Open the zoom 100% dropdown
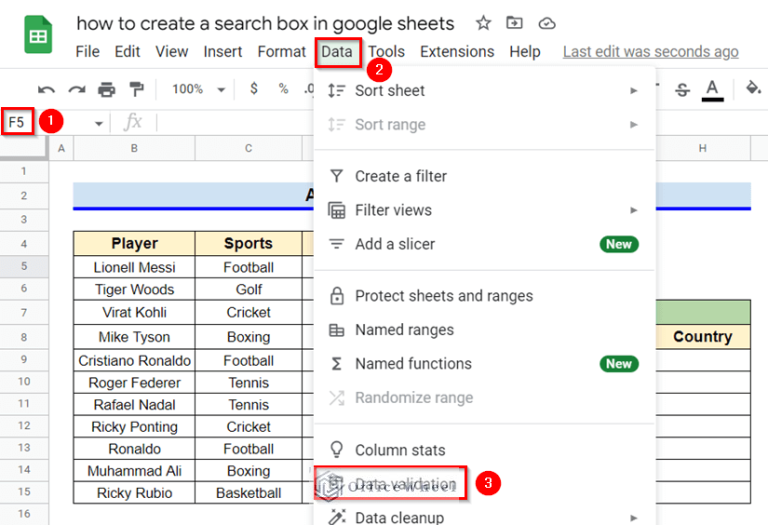 pos(198,89)
